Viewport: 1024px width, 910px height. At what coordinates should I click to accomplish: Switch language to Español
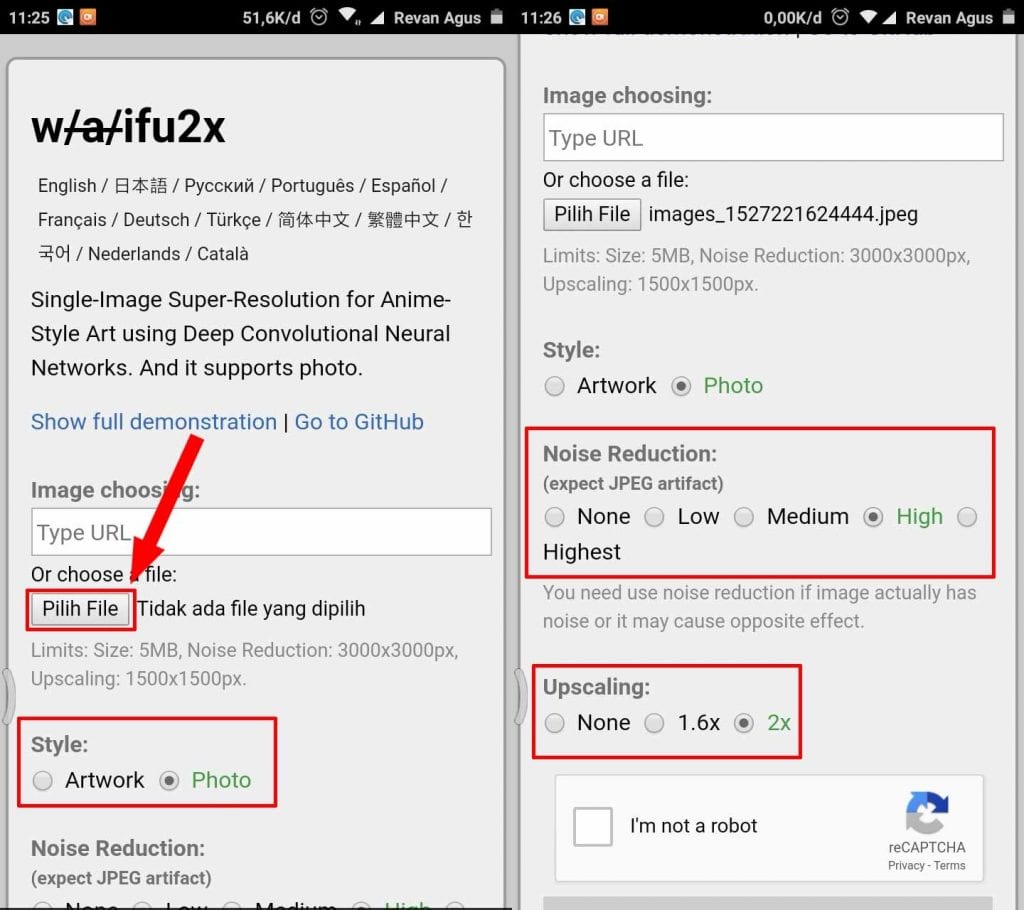[x=403, y=186]
